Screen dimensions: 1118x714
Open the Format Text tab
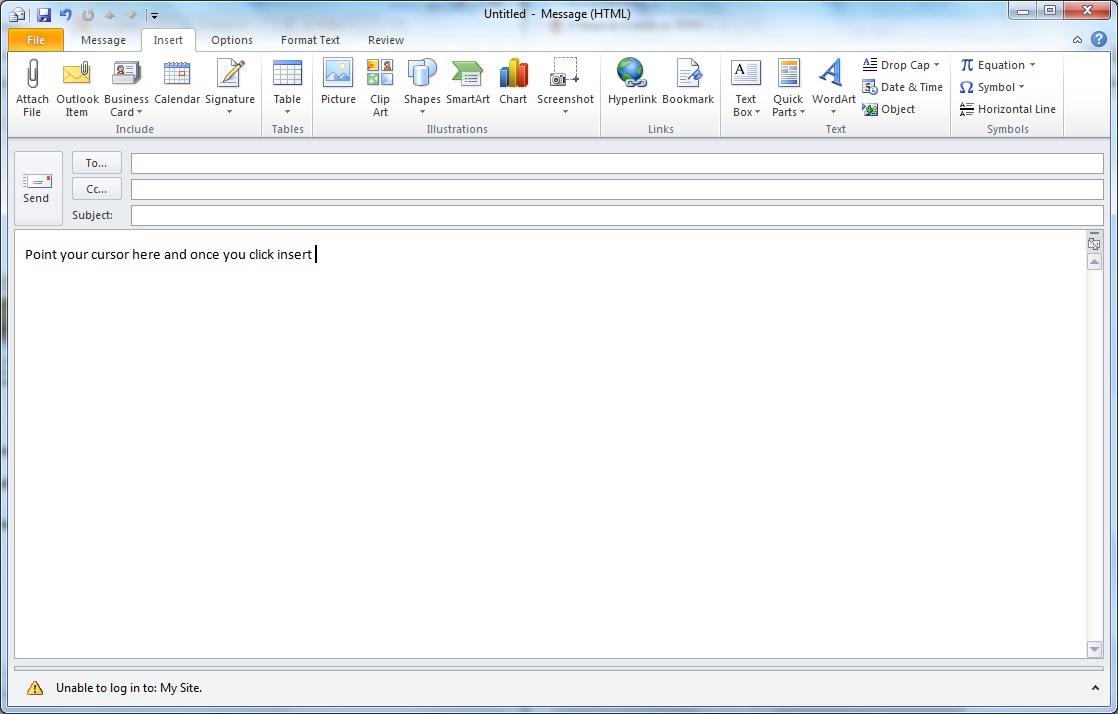[x=310, y=40]
